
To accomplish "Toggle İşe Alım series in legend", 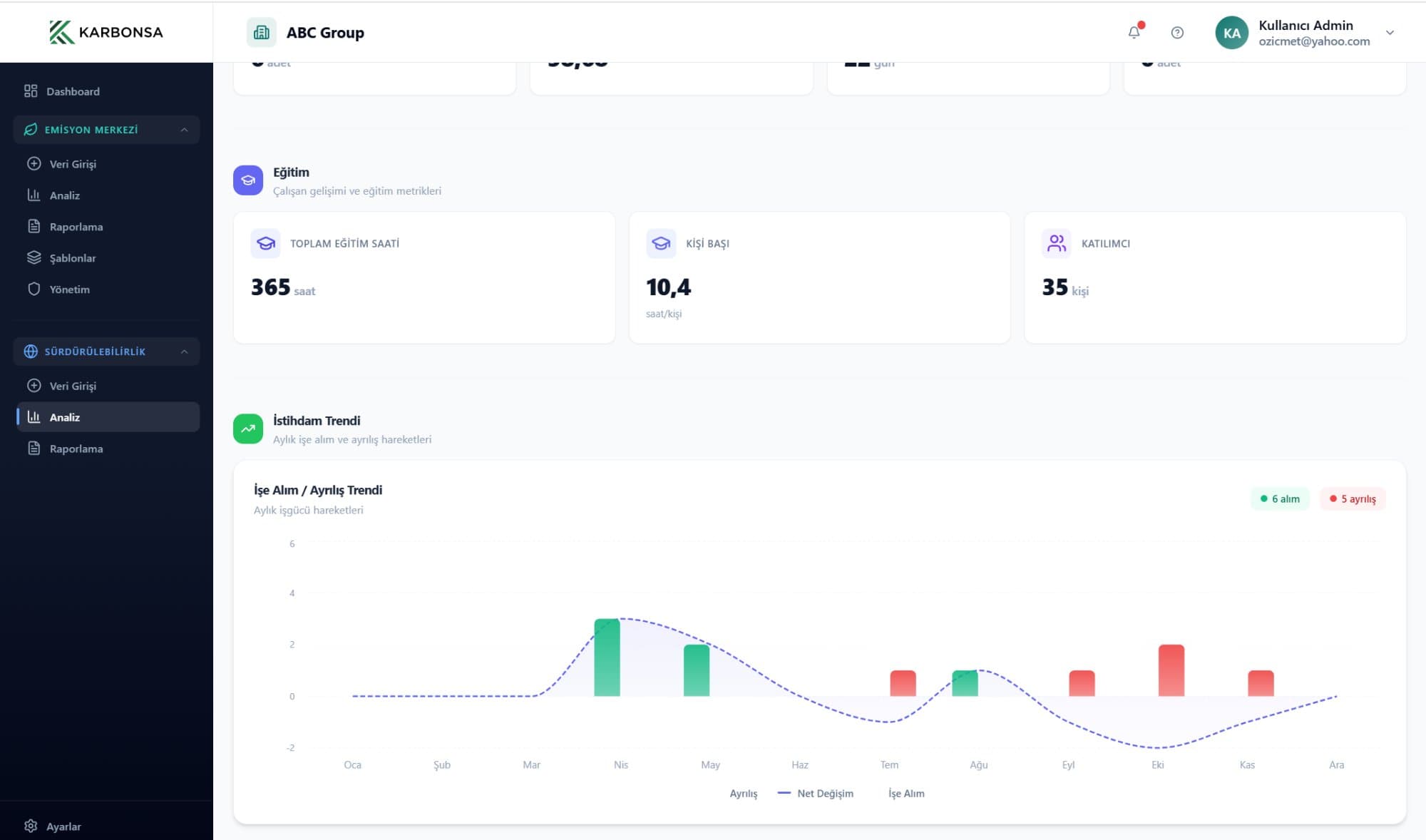I will [906, 793].
